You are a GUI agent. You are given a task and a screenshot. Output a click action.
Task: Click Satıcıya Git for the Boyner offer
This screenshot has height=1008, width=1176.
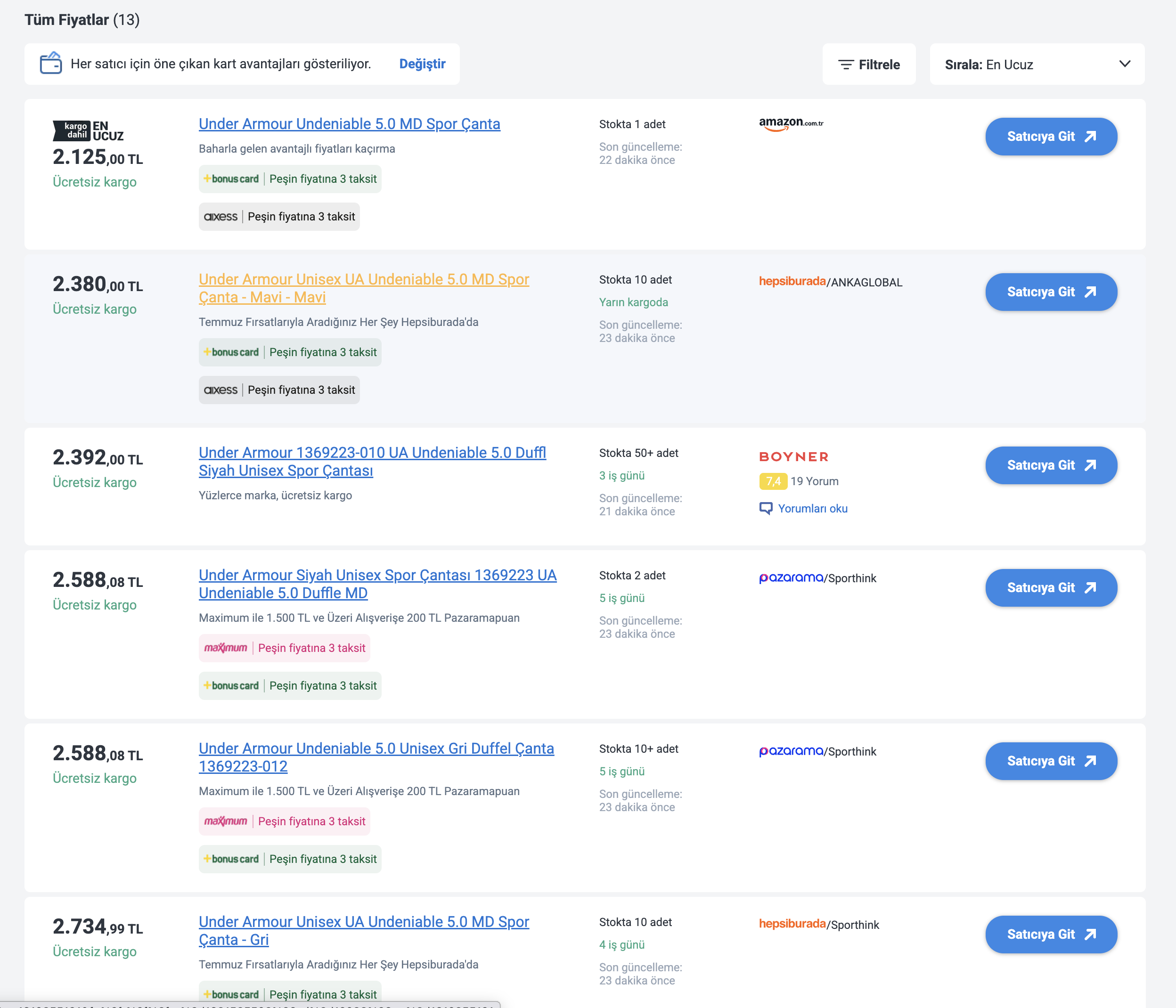[1051, 465]
